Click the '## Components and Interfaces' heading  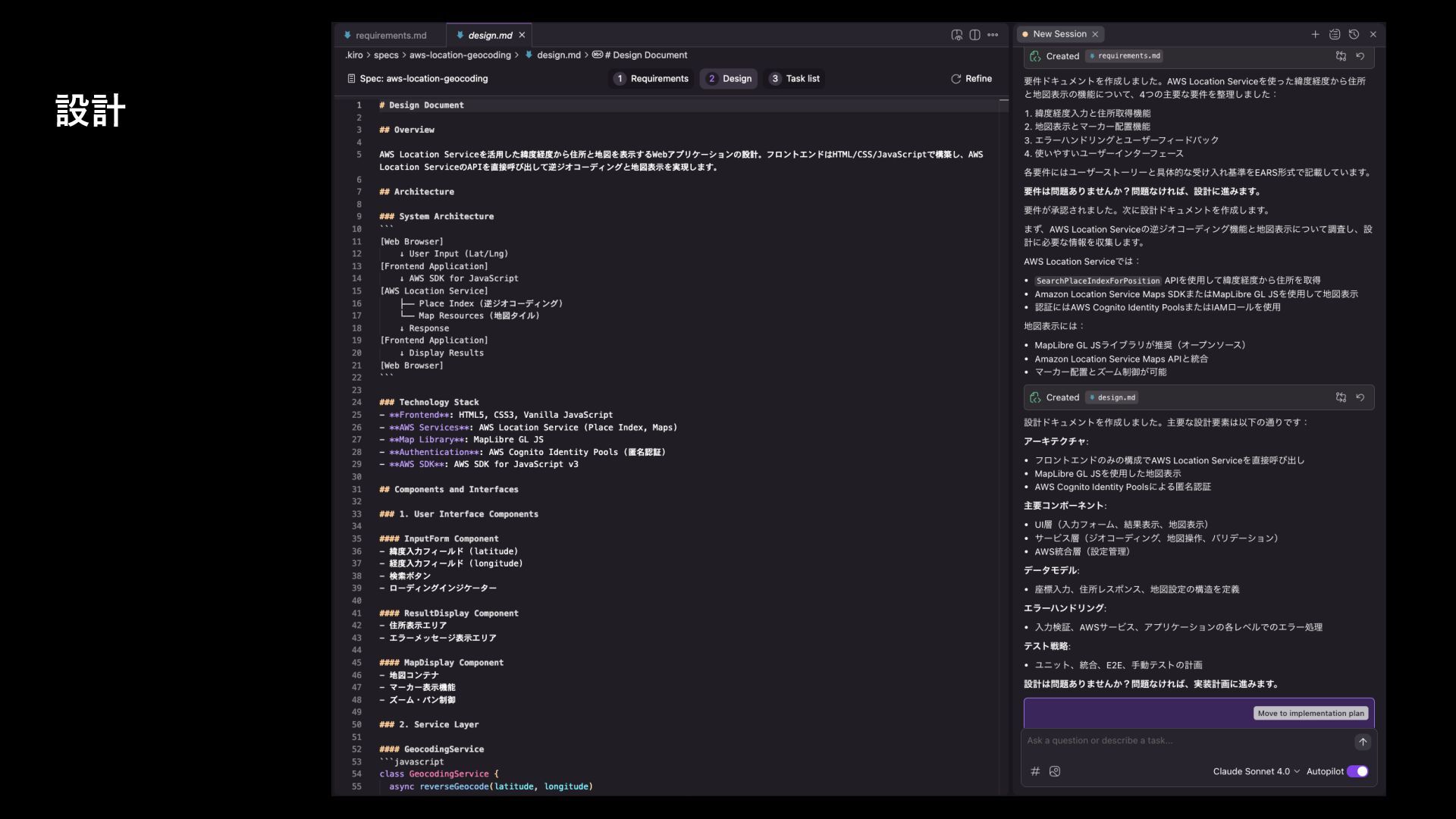tap(449, 490)
